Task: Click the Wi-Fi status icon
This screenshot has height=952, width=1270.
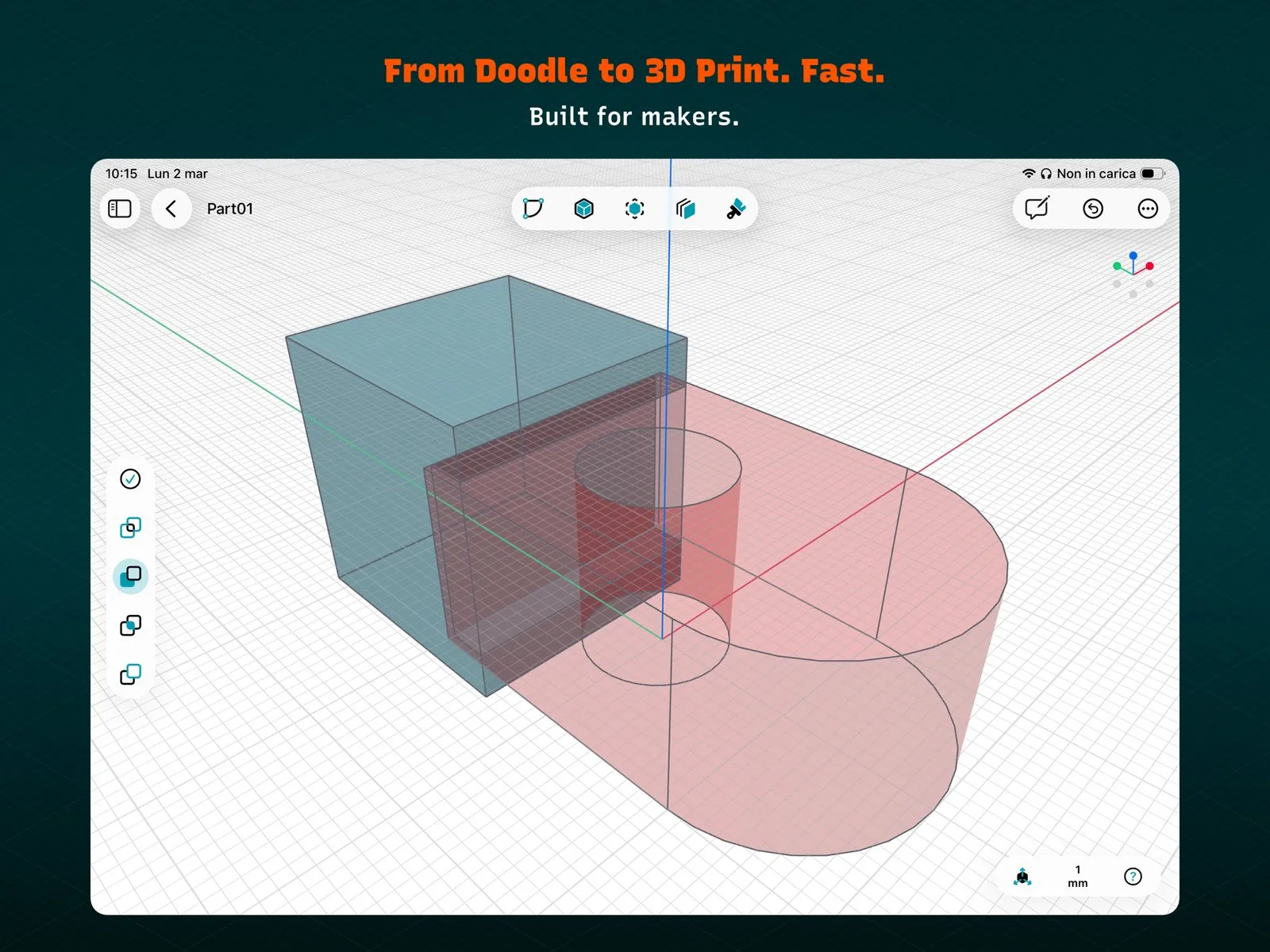Action: (x=1029, y=174)
